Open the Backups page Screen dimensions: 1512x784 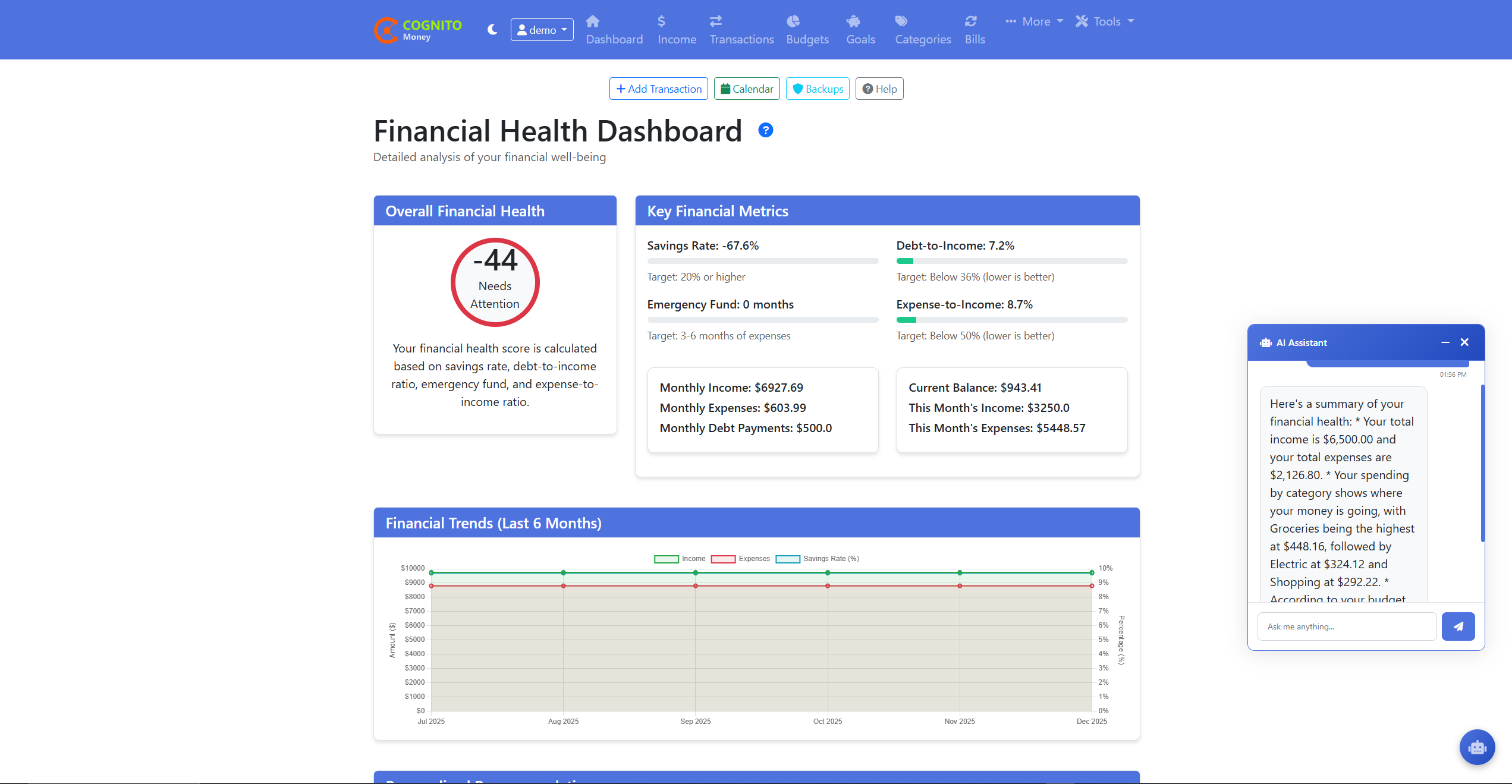click(x=818, y=89)
